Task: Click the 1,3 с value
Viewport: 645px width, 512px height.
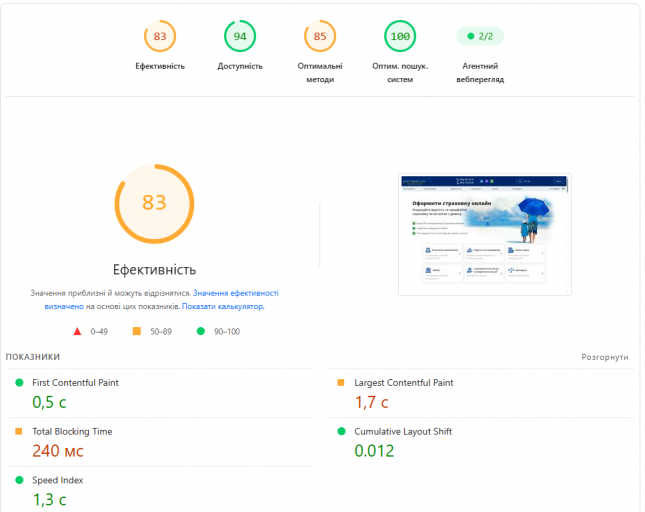Action: 49,500
